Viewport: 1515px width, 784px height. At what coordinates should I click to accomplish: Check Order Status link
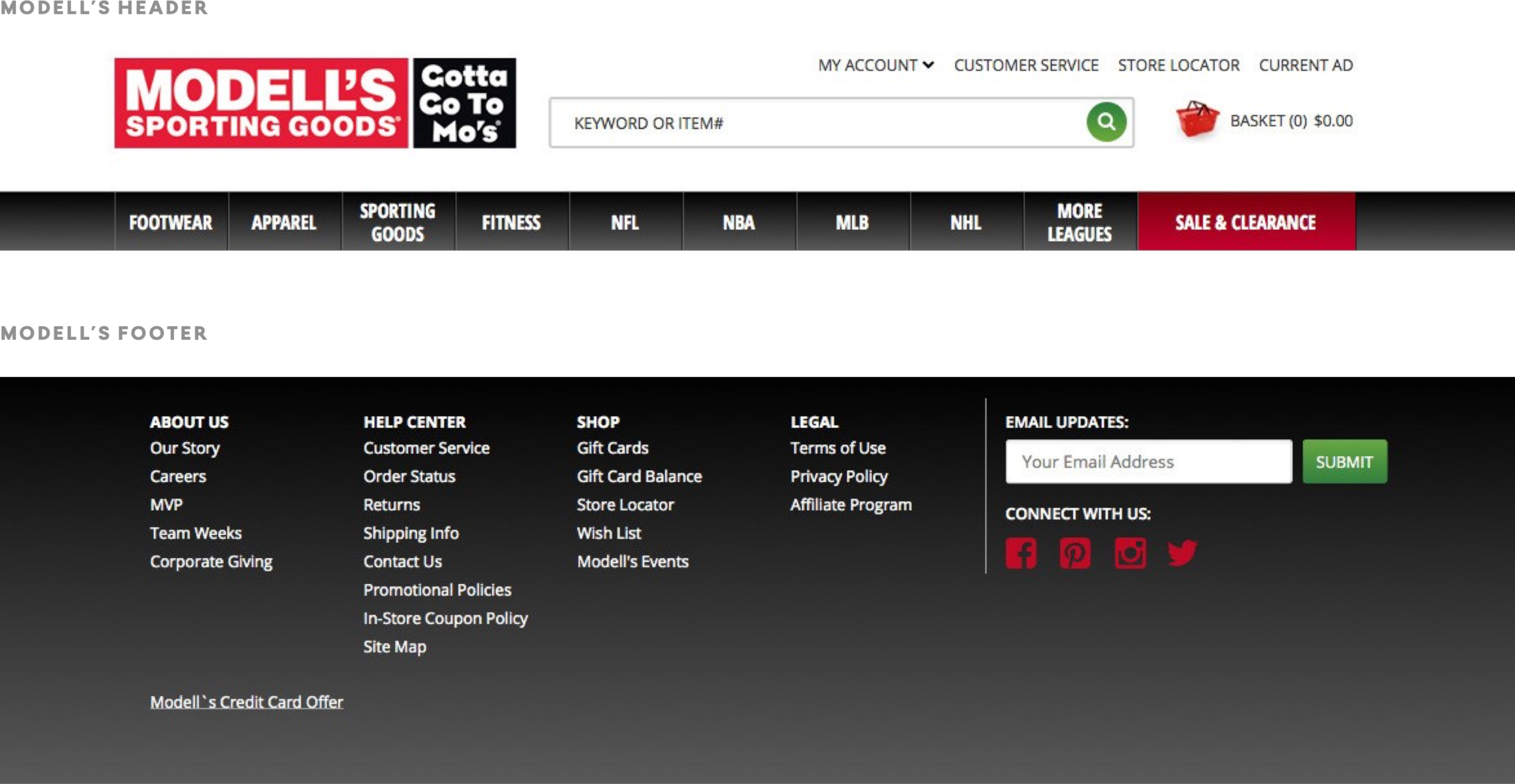coord(409,476)
